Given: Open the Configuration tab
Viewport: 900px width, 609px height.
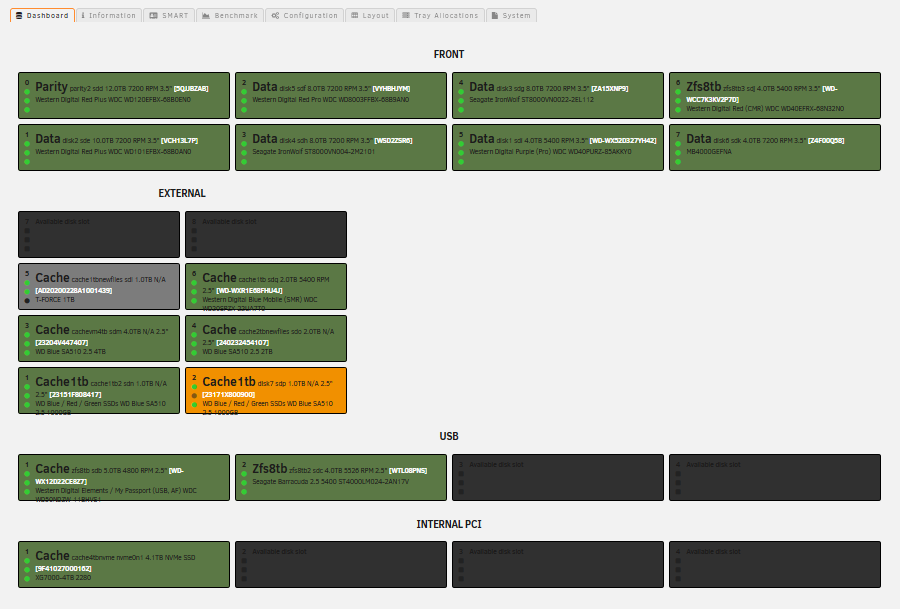Looking at the screenshot, I should pos(304,15).
